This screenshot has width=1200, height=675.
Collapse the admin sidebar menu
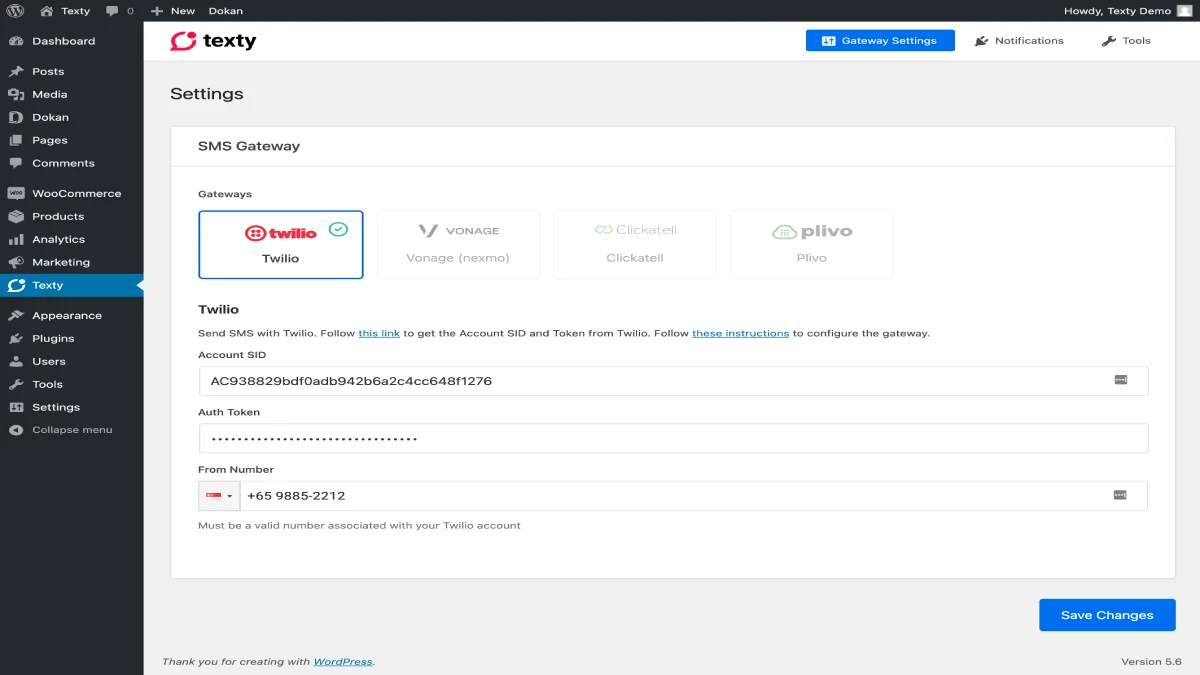60,430
